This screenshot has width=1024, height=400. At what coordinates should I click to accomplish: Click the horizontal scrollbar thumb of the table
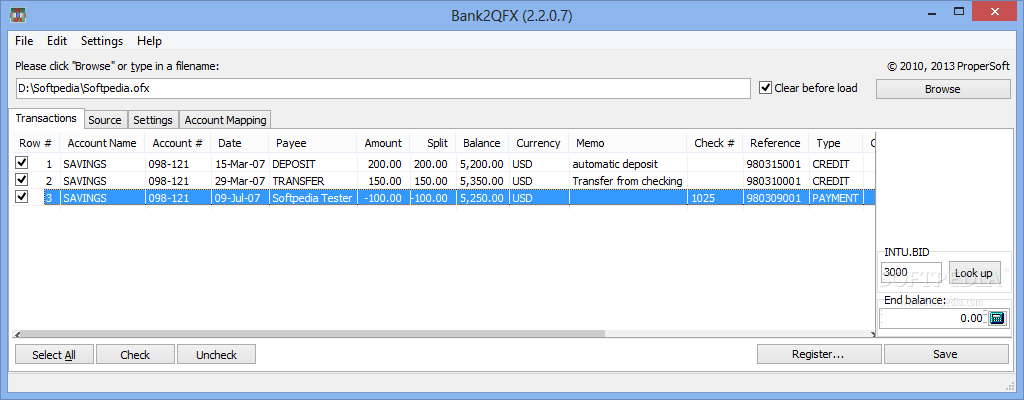[311, 333]
